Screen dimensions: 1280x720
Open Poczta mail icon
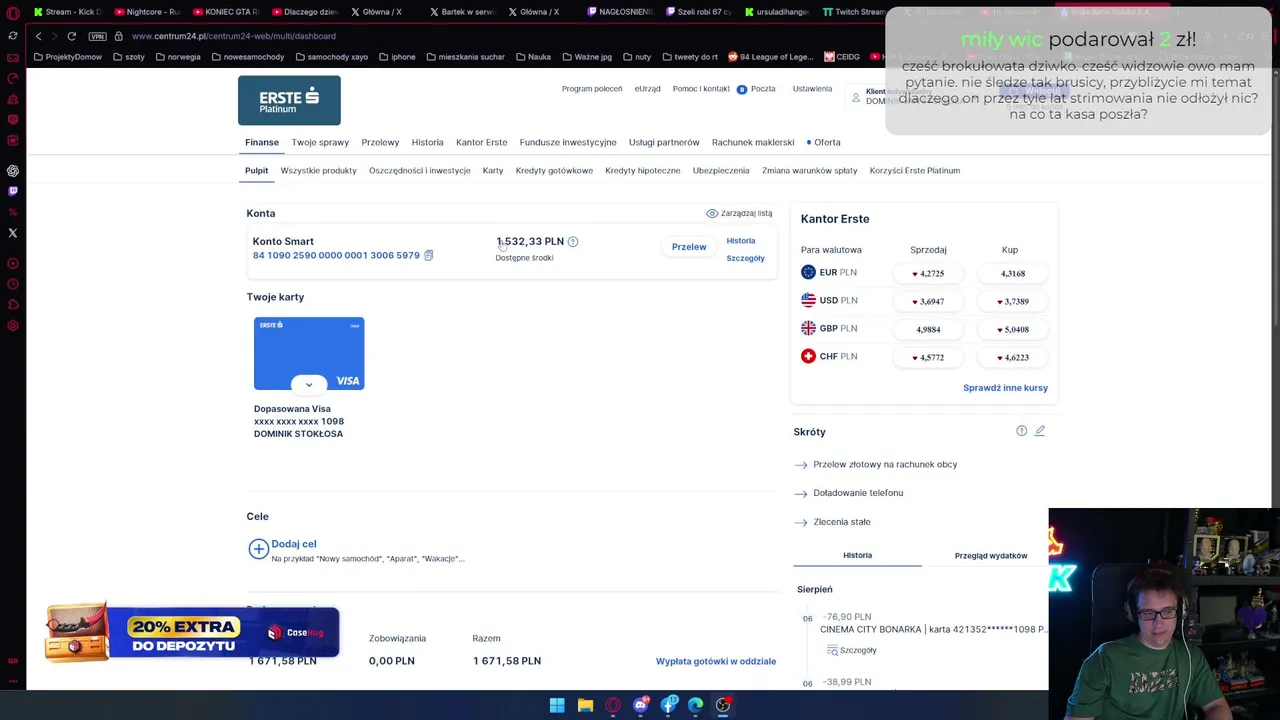click(742, 89)
